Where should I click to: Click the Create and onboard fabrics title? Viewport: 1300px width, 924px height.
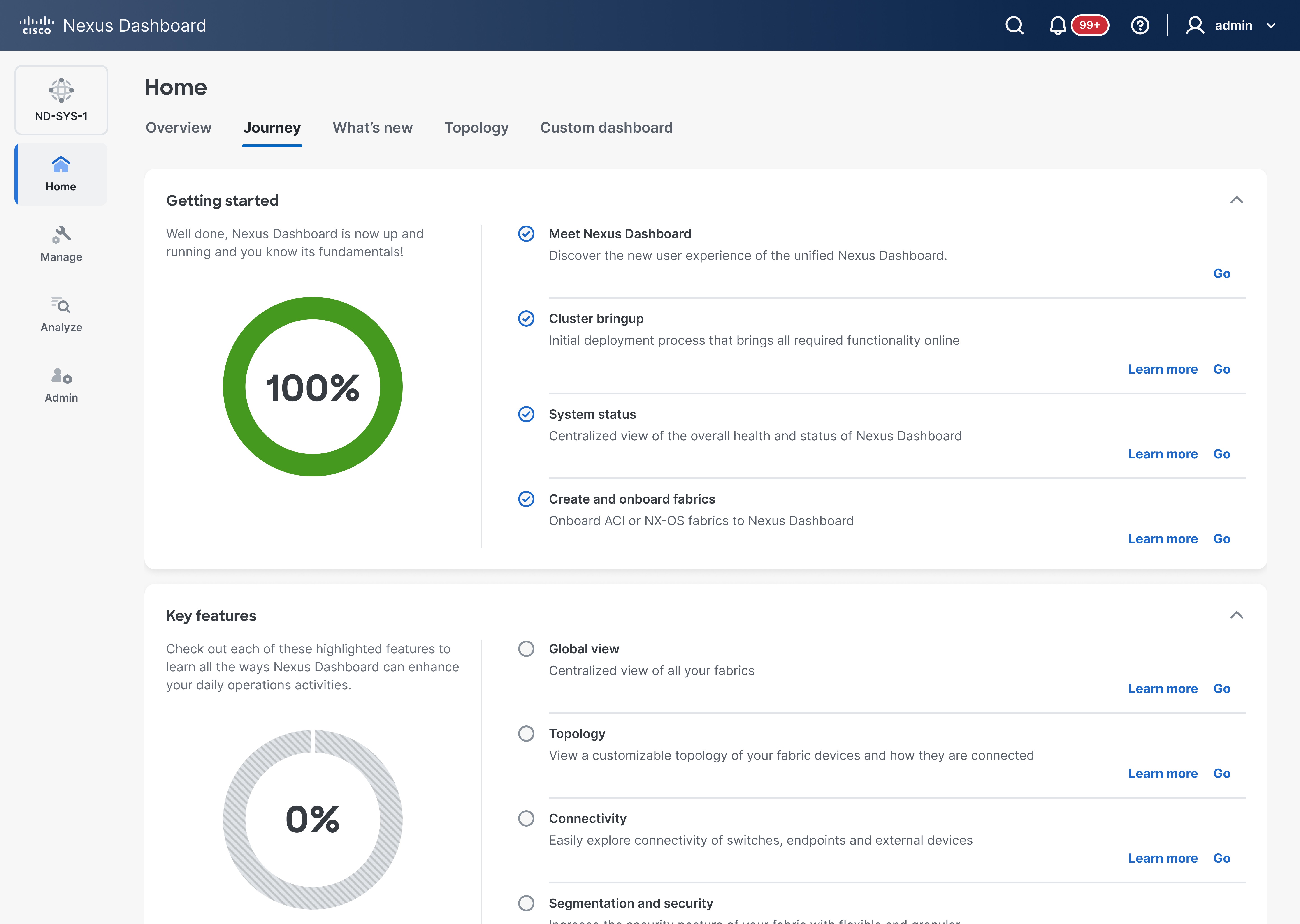(x=632, y=499)
